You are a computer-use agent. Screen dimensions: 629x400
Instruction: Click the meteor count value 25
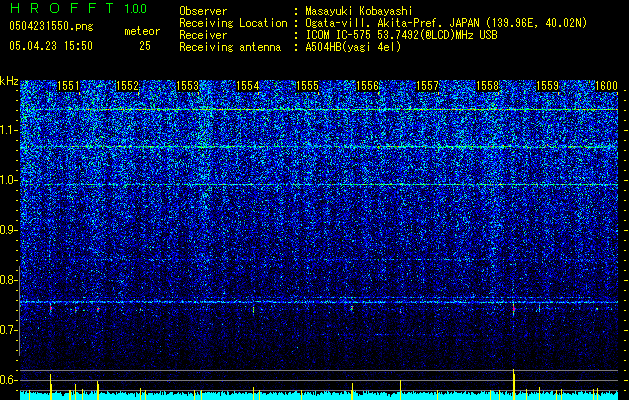click(145, 46)
